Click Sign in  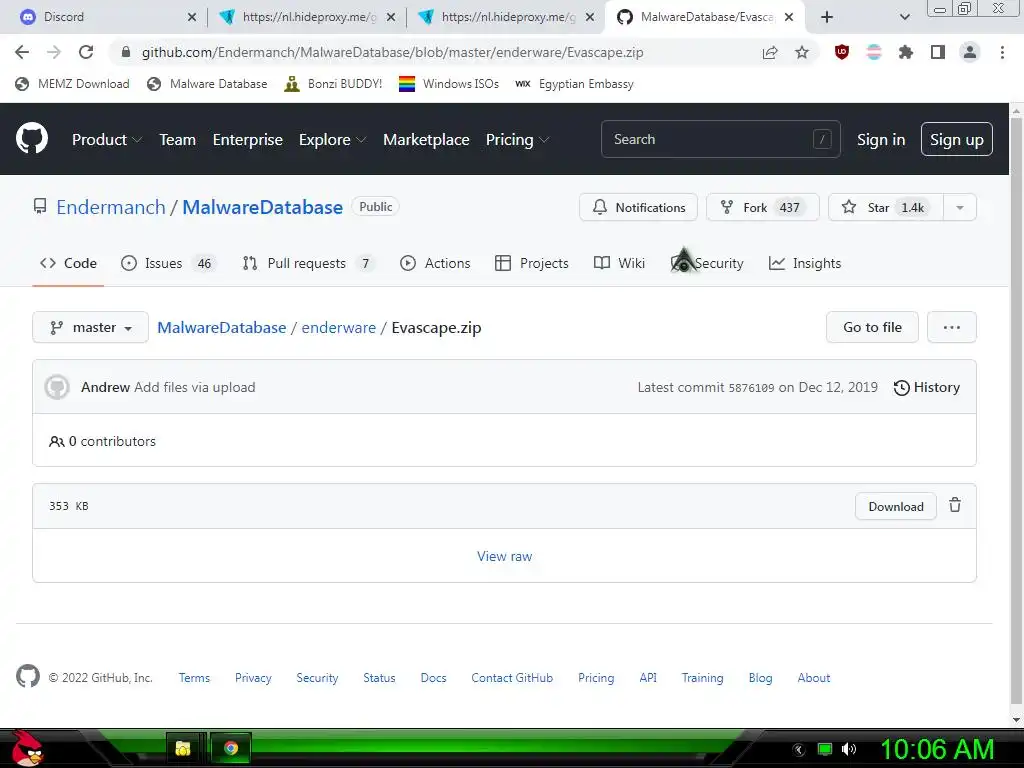(881, 139)
